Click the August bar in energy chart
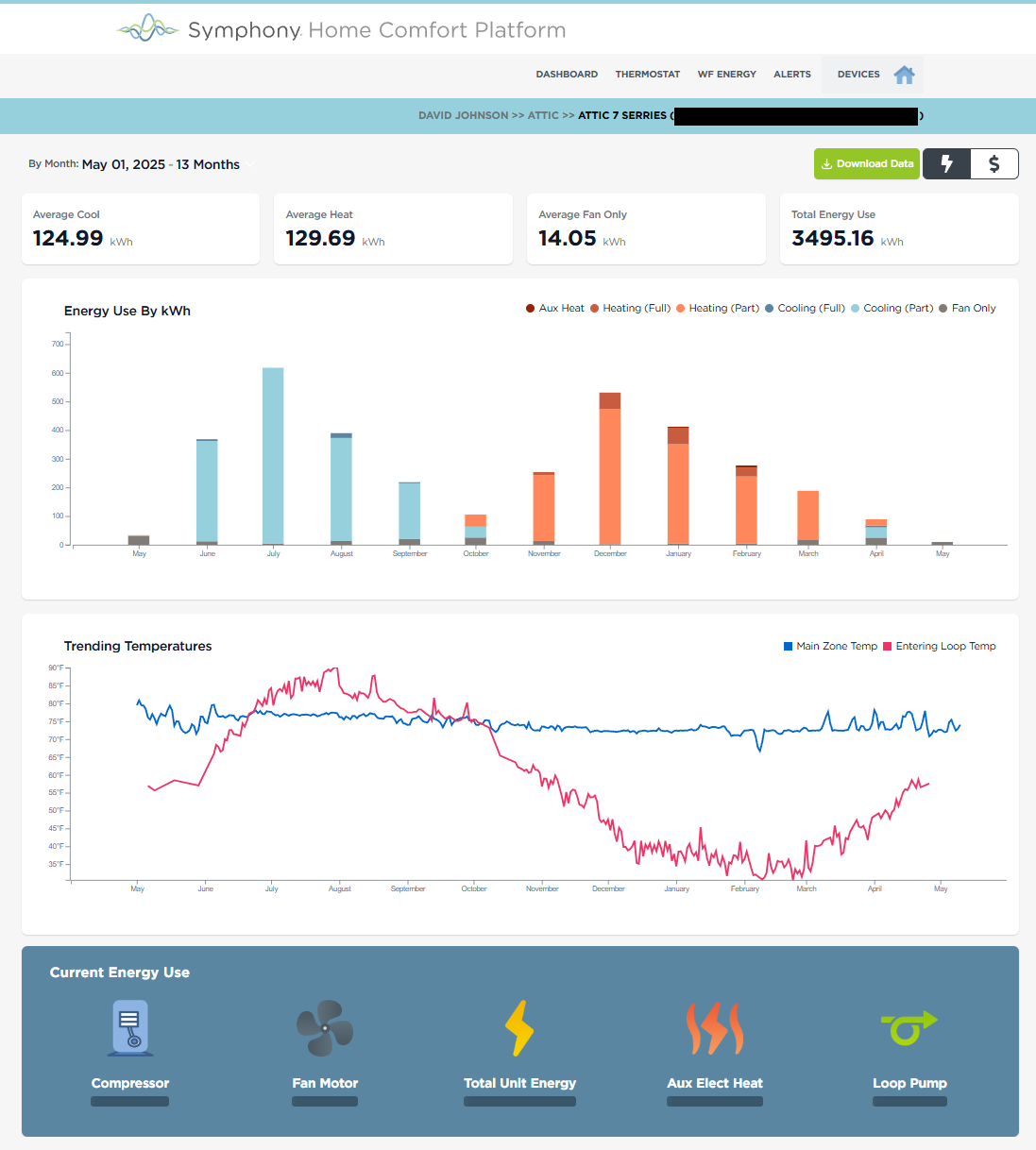Viewport: 1036px width, 1150px height. (341, 489)
